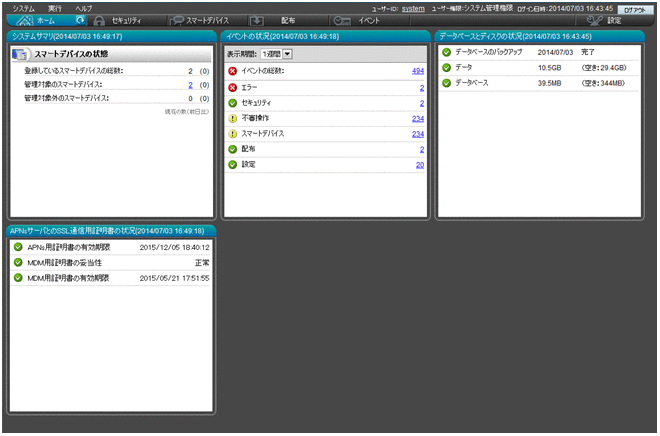Click backup date 2014/07/03 value
660x436 pixels.
point(555,52)
